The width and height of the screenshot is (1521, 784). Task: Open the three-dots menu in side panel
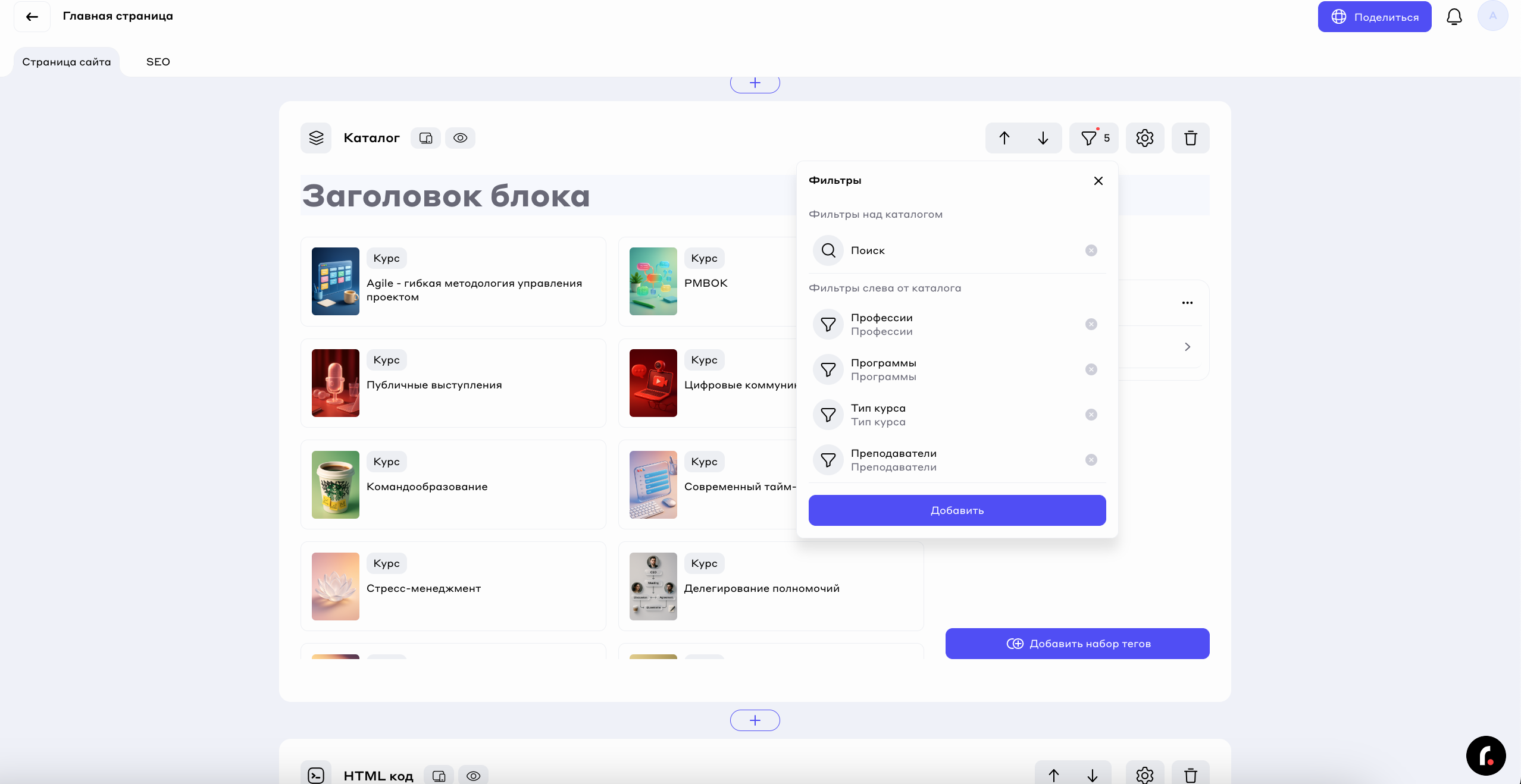(1187, 303)
